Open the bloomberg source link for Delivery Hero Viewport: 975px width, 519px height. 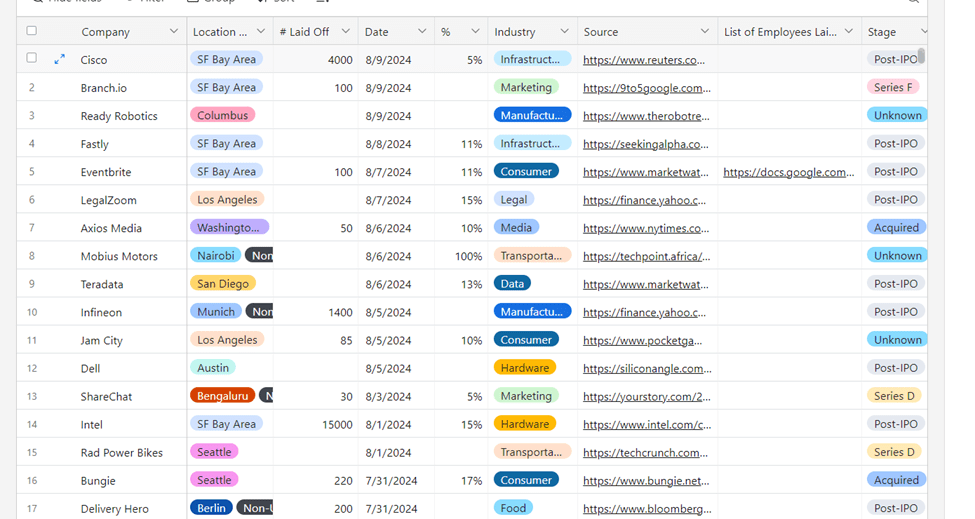pyautogui.click(x=647, y=508)
